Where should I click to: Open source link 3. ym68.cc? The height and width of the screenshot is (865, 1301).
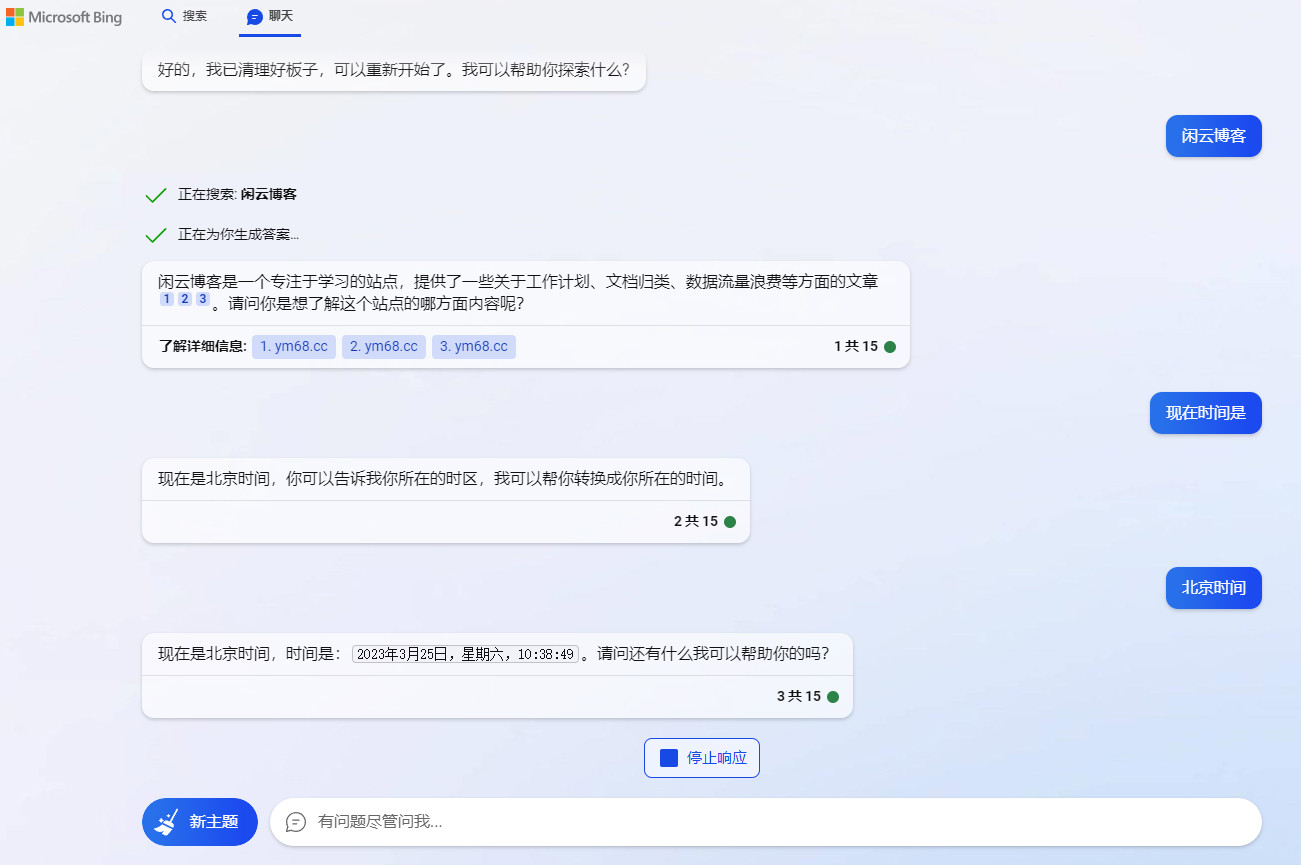click(474, 347)
